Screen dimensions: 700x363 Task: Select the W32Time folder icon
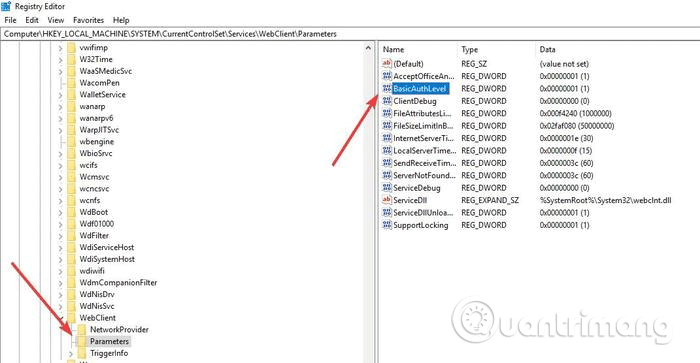tap(71, 59)
